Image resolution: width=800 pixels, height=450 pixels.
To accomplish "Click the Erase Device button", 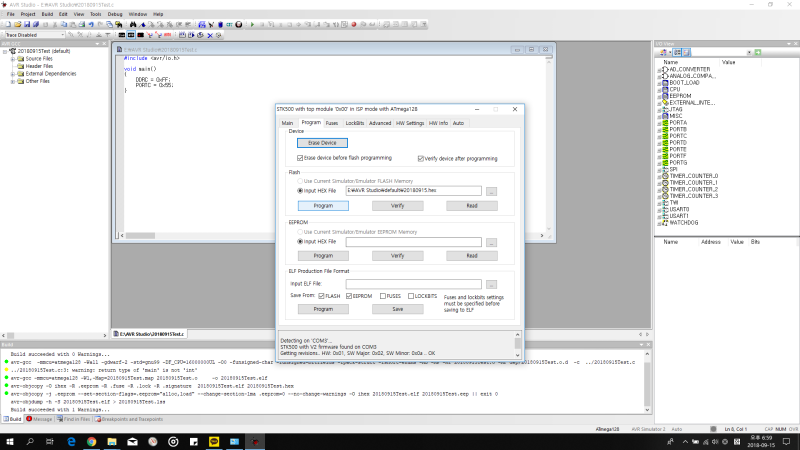I will [322, 143].
